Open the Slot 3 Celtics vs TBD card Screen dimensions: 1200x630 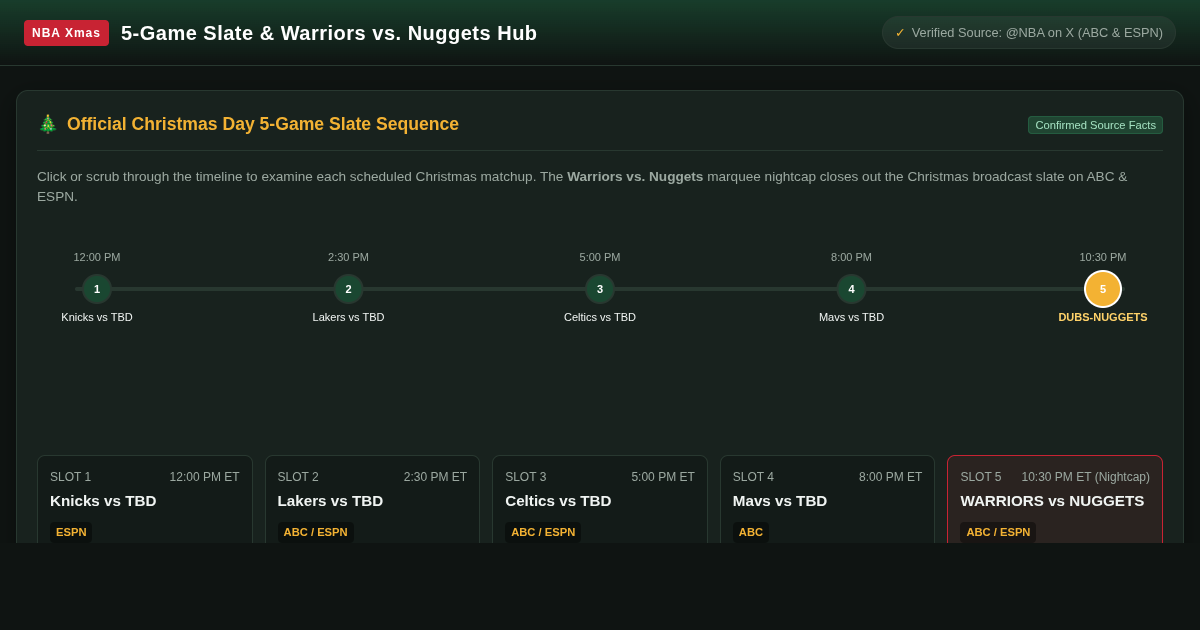[x=600, y=499]
